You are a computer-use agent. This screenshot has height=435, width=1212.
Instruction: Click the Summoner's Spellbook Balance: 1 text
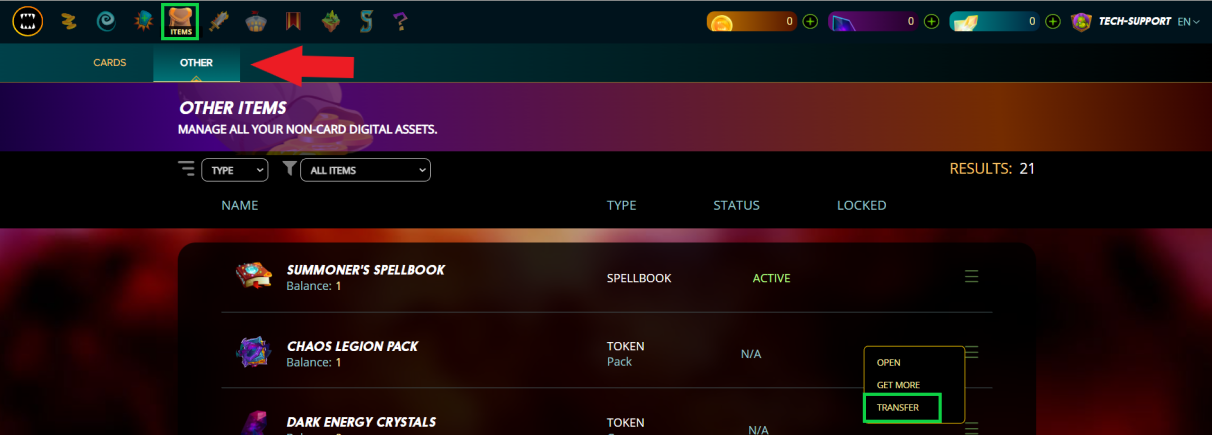pos(314,286)
